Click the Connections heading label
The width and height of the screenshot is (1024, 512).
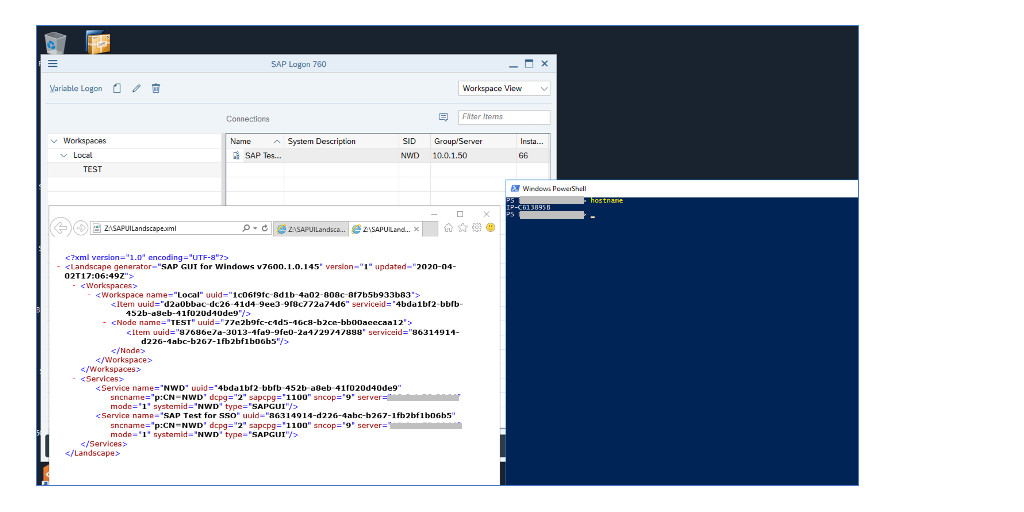248,119
